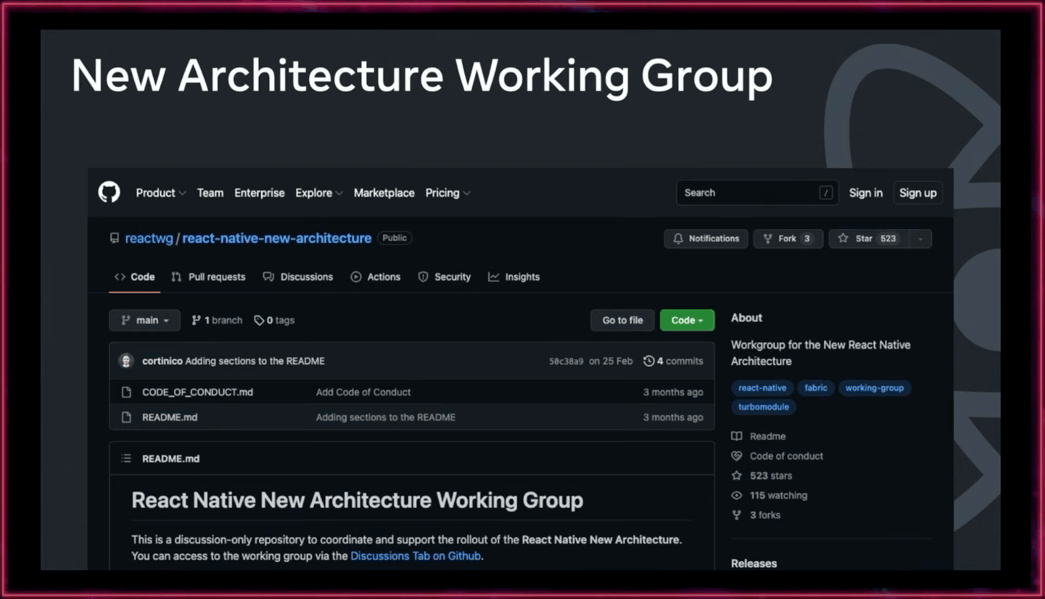
Task: Switch to the Insights tab
Action: [514, 277]
